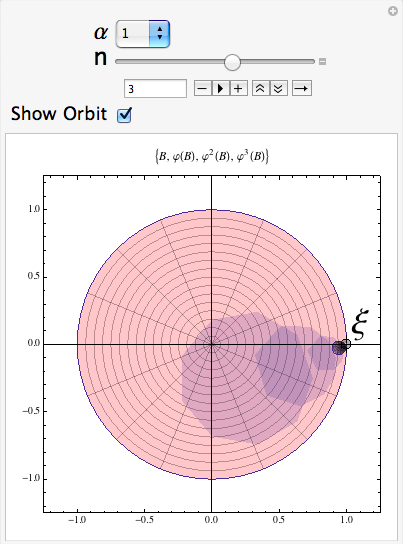Start the animation with the play button
The height and width of the screenshot is (544, 403).
pos(220,88)
